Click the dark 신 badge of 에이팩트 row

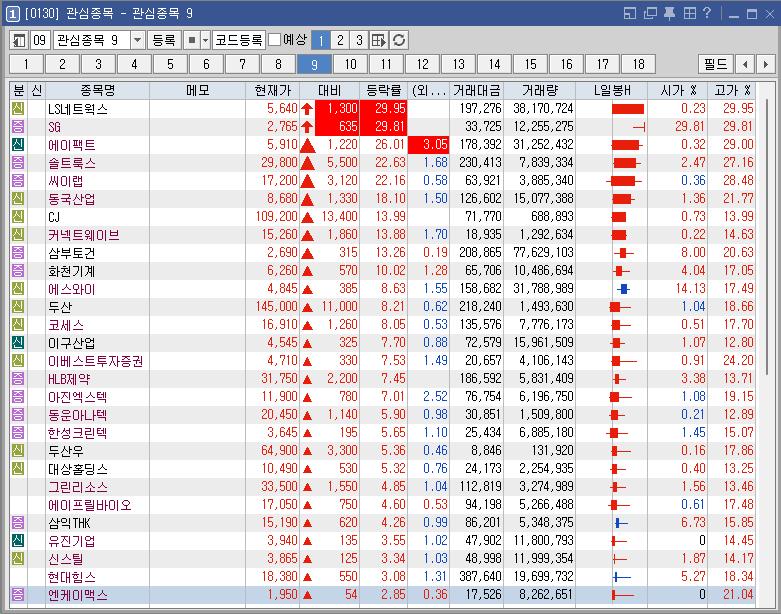(x=18, y=144)
